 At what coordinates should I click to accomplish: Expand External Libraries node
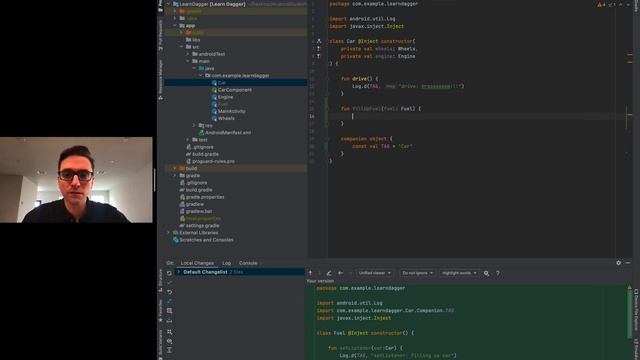168,233
